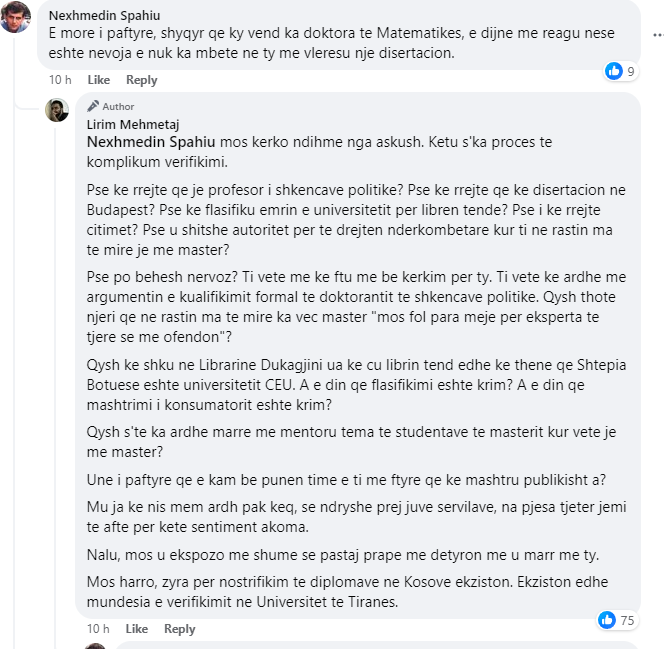Click thumbs-up reaction icon beside count 75

[x=606, y=620]
